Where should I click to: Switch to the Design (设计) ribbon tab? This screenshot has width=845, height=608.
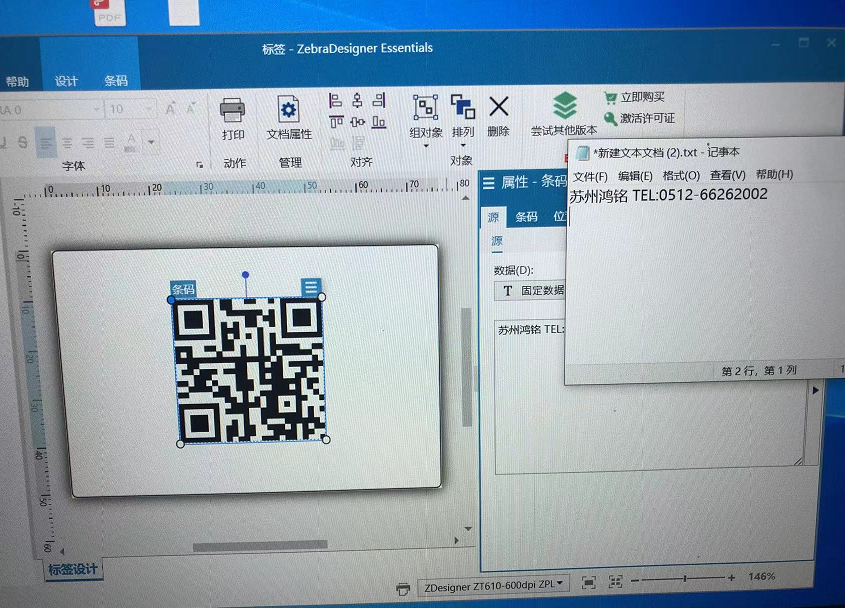pos(66,81)
